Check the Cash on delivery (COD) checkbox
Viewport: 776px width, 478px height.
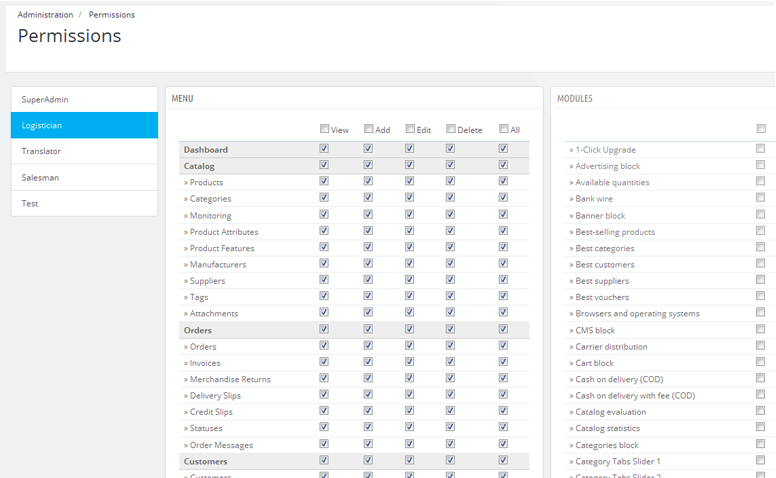click(x=761, y=378)
